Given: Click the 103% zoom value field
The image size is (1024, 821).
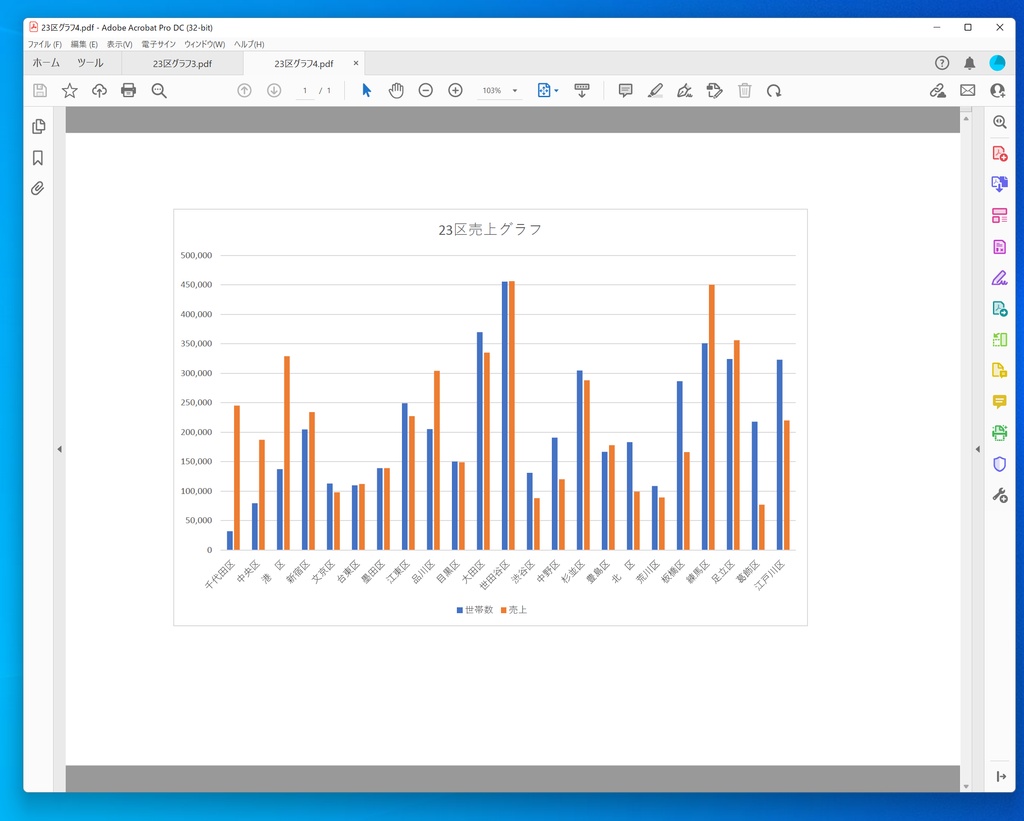Looking at the screenshot, I should point(492,91).
